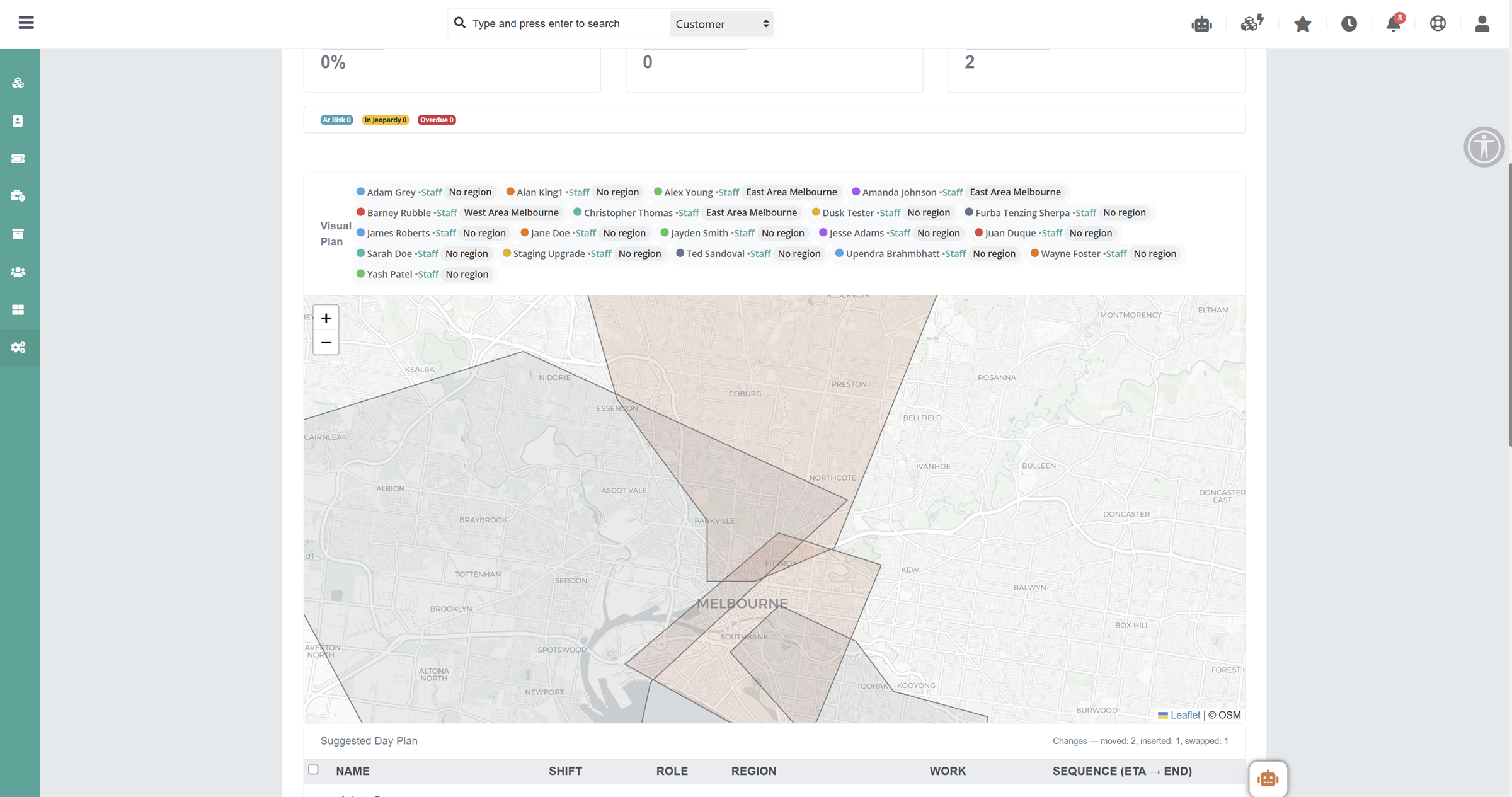Open Teams using the sidebar people icon

18,272
